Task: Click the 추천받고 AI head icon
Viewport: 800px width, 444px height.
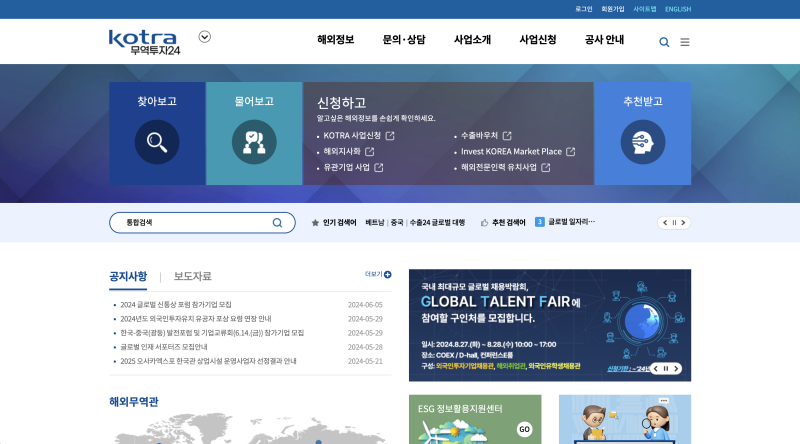Action: tap(642, 142)
